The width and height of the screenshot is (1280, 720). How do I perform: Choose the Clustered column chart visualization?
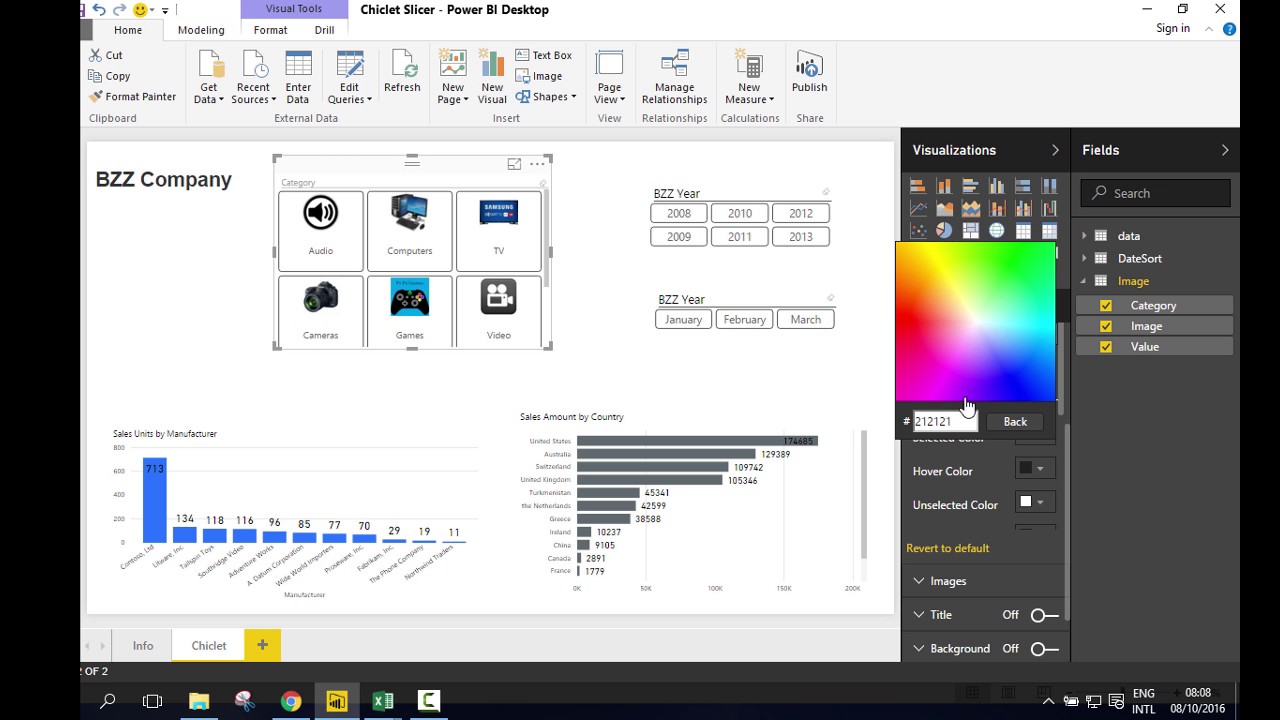pyautogui.click(x=997, y=186)
